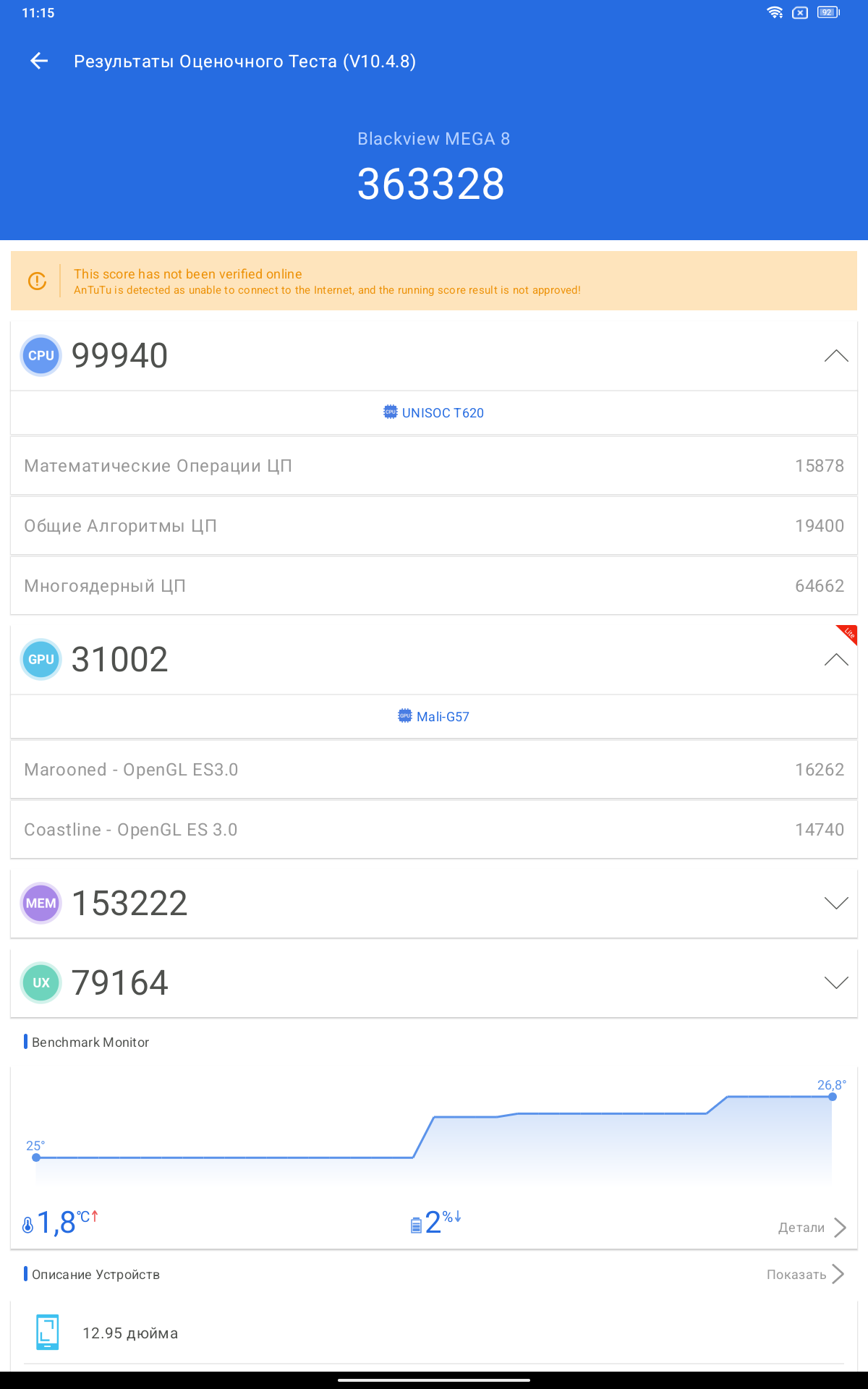Tap the screen size device icon
The image size is (868, 1389).
(x=48, y=1332)
